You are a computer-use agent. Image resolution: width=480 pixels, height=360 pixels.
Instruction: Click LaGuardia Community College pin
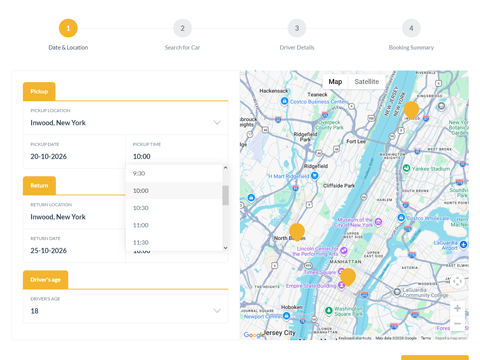397,292
